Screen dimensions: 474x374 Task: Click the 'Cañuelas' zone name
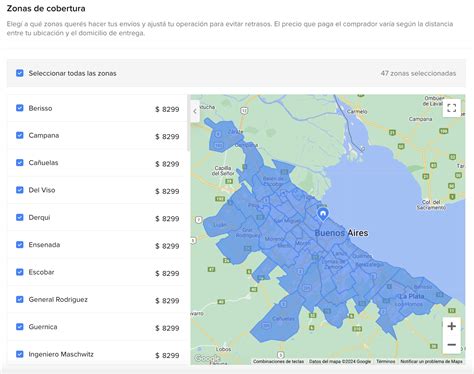43,163
